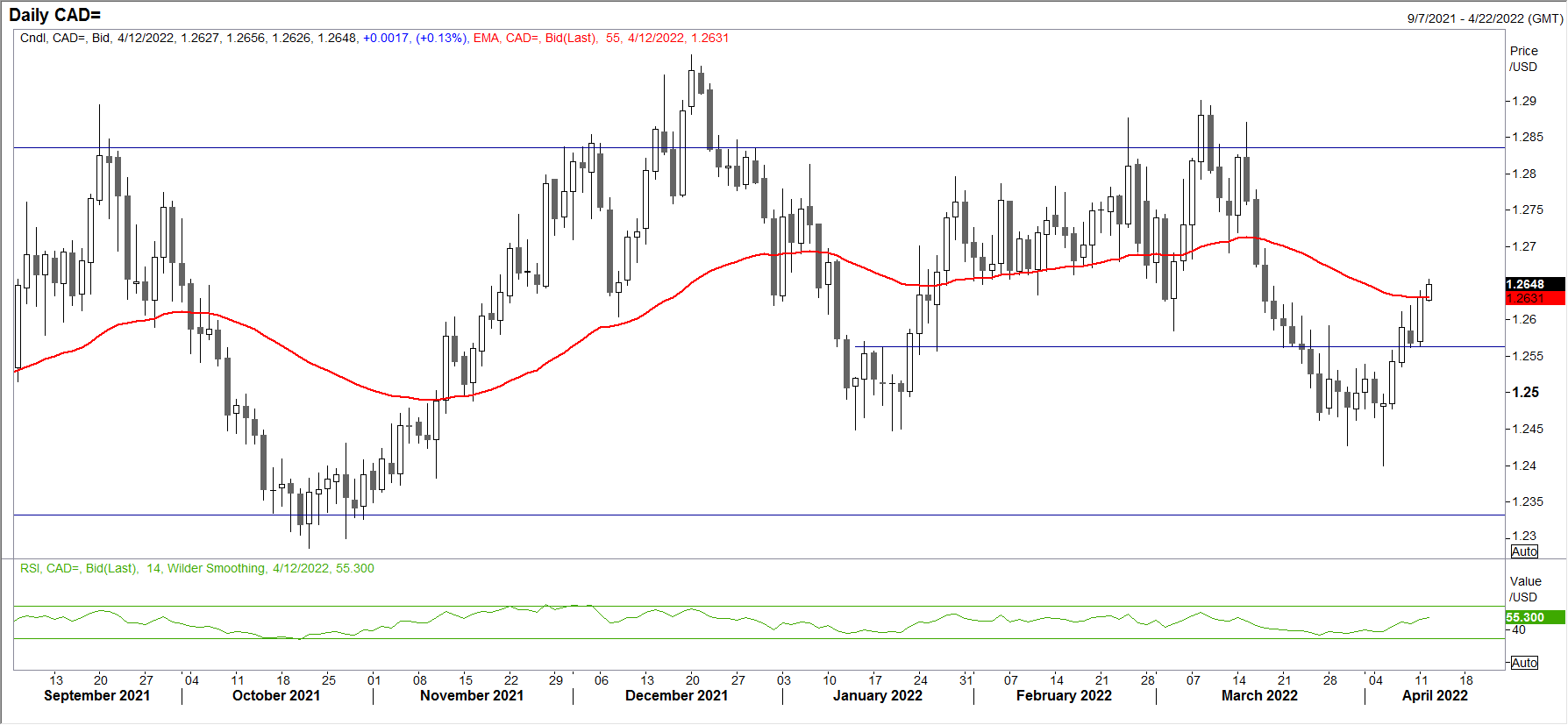This screenshot has height=725, width=1568.
Task: Click the Auto button on the price axis
Action: point(1524,551)
